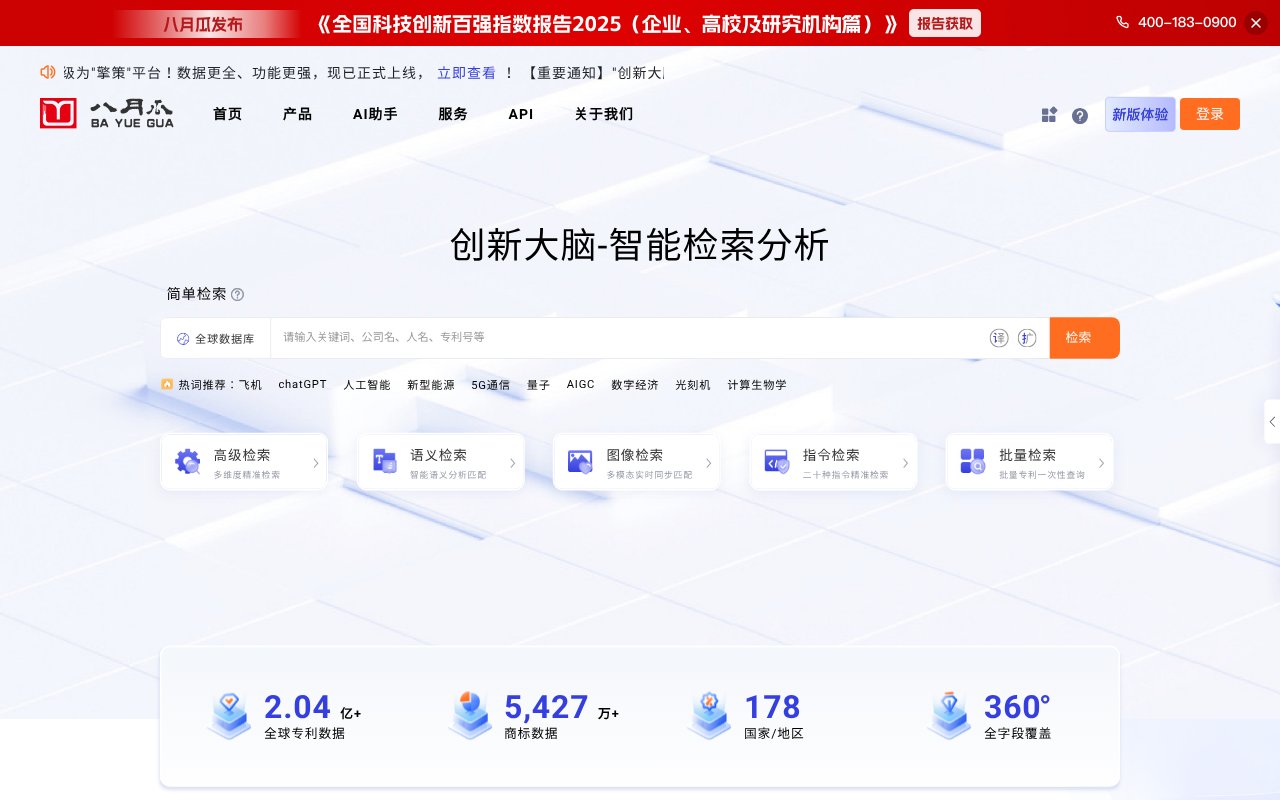Click the speaker icon on the announcement bar
Image resolution: width=1280 pixels, height=800 pixels.
coord(48,72)
